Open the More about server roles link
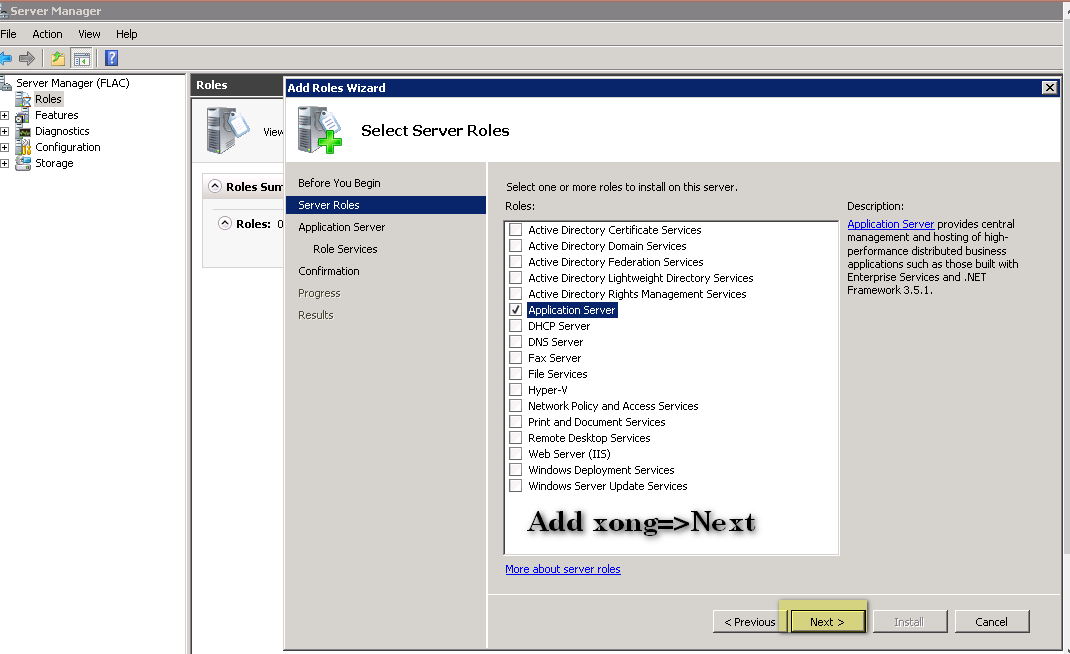The width and height of the screenshot is (1070, 654). pyautogui.click(x=563, y=569)
